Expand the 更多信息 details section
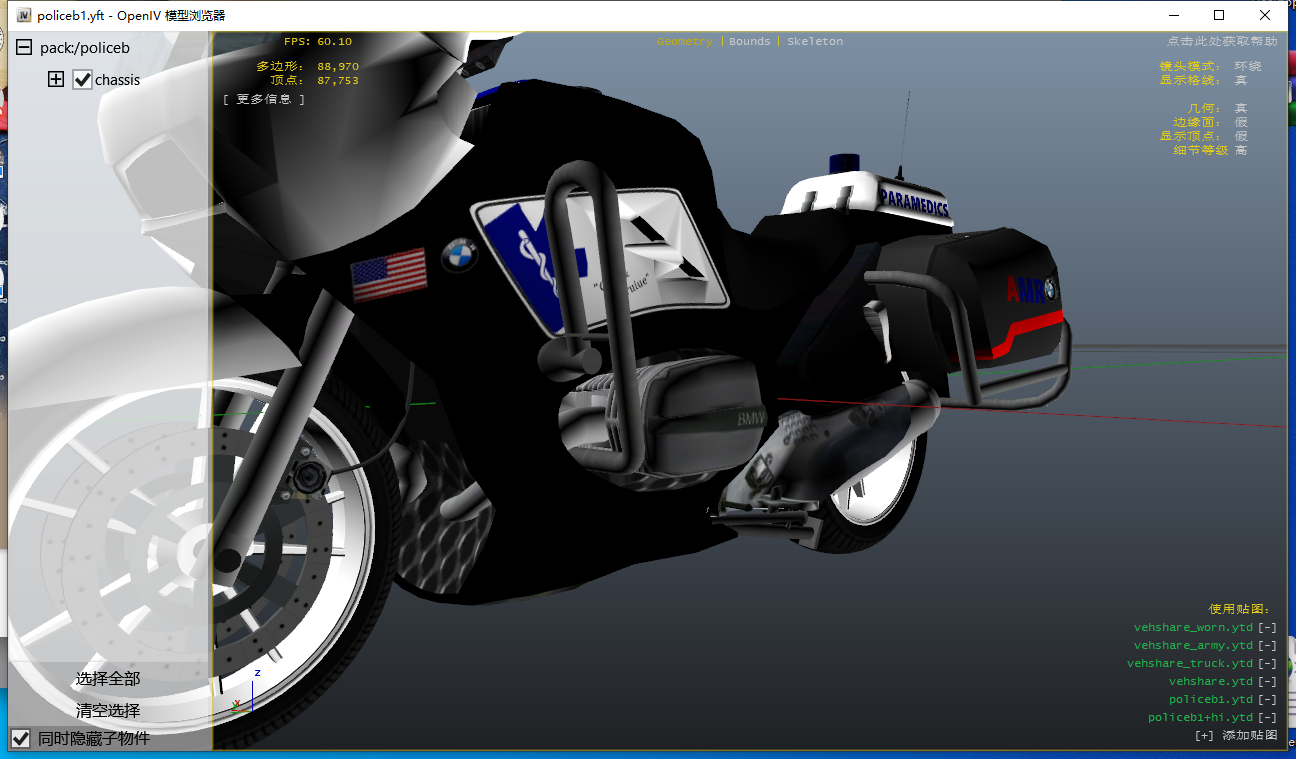The image size is (1296, 759). point(264,99)
